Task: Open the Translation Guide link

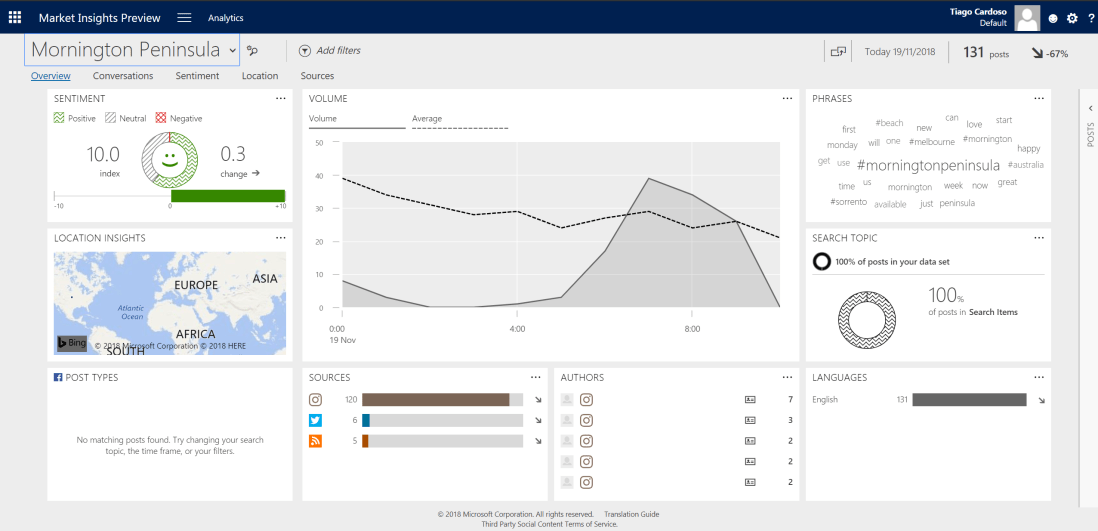Action: click(631, 514)
